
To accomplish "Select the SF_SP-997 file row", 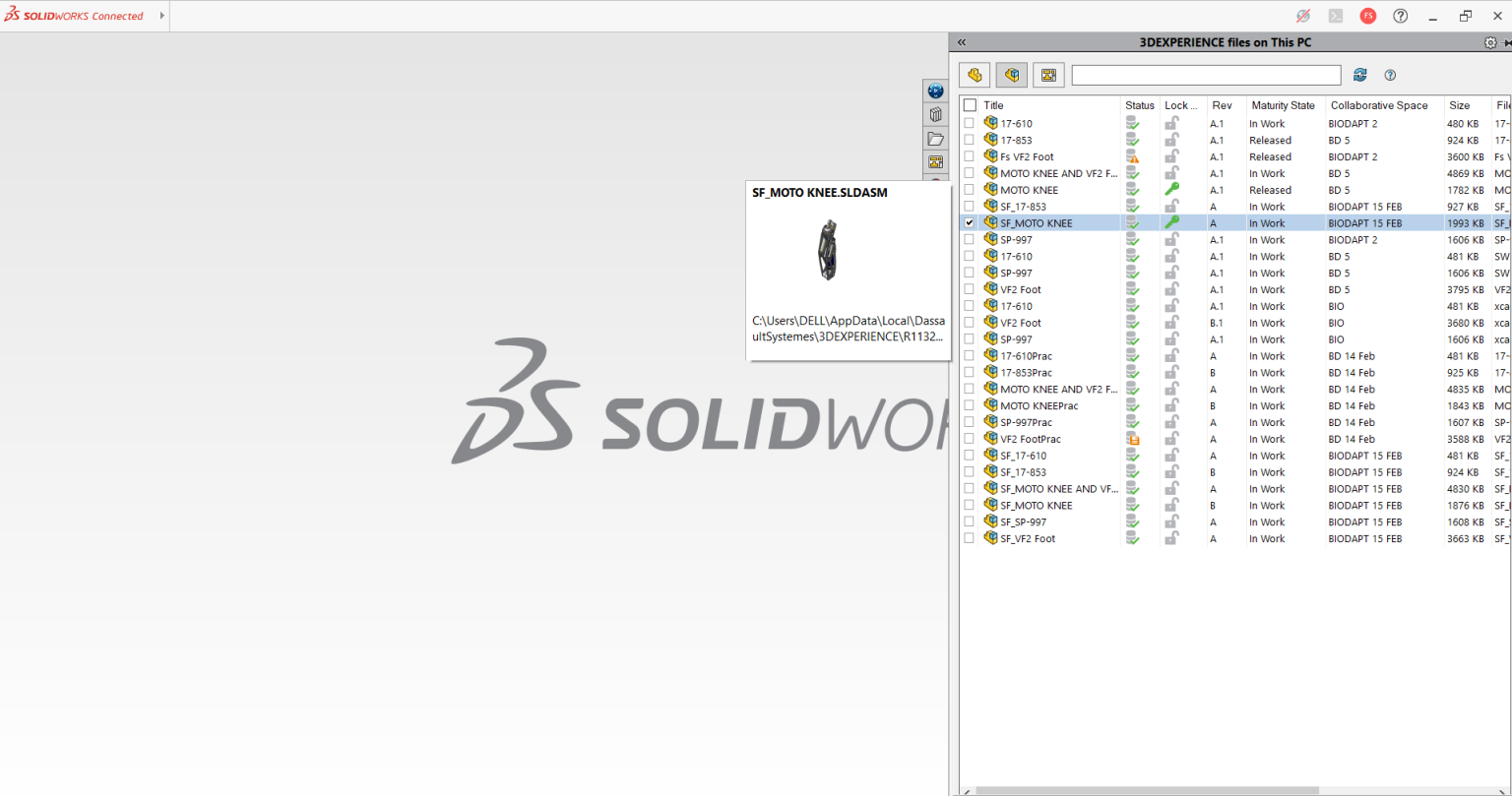I will click(1235, 521).
